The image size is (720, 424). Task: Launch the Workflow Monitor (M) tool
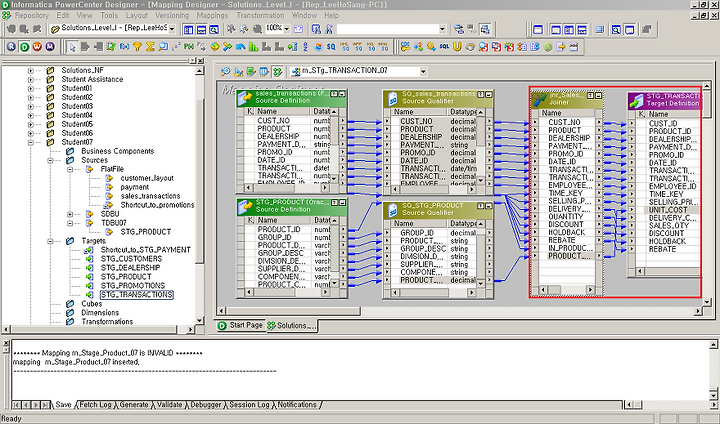(x=50, y=46)
